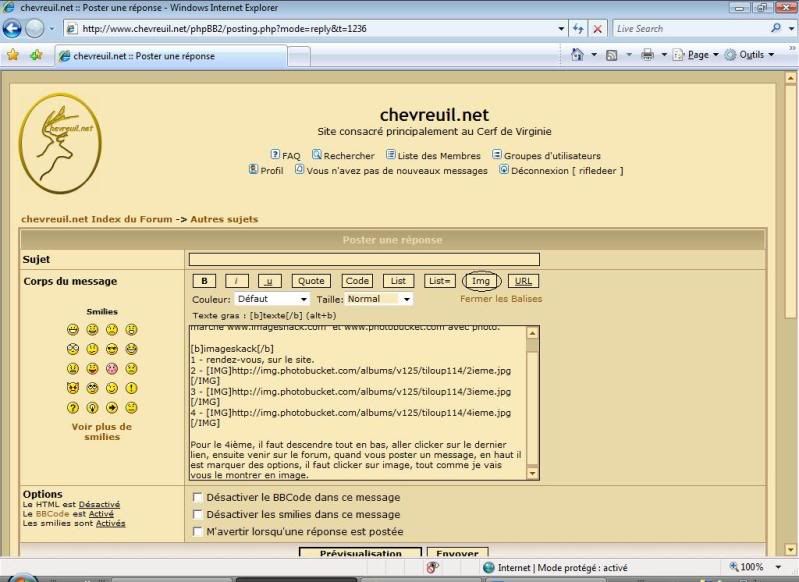Insert the cool sunglasses smiley
This screenshot has width=799, height=582.
coord(112,349)
